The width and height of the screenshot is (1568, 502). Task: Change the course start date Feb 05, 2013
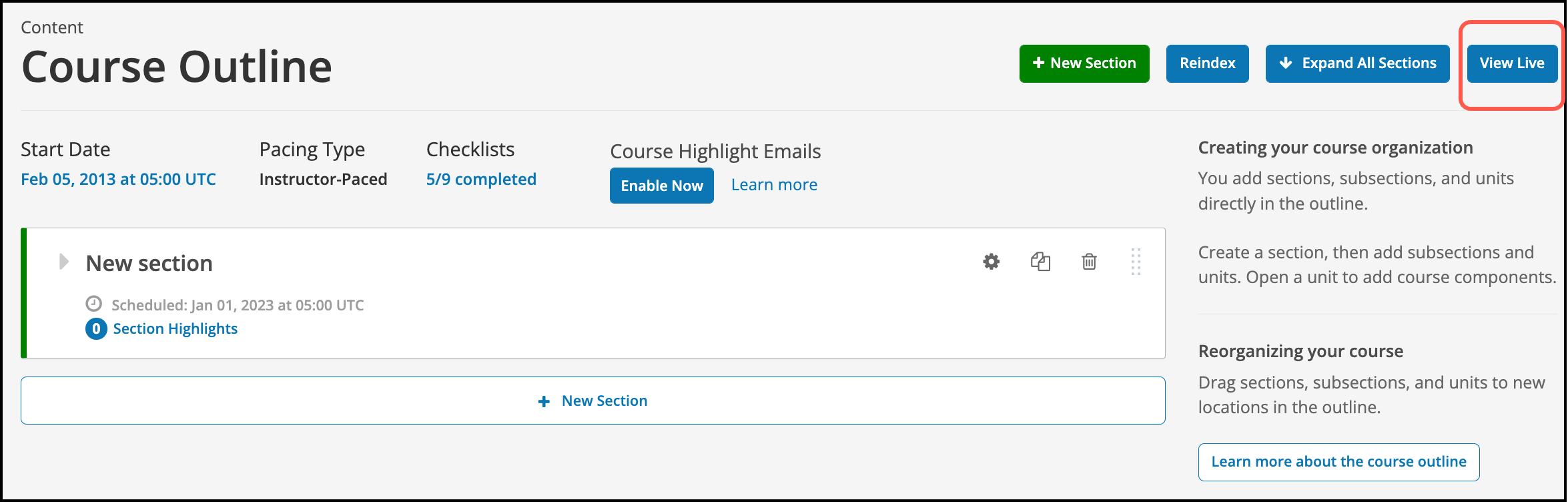pyautogui.click(x=118, y=178)
